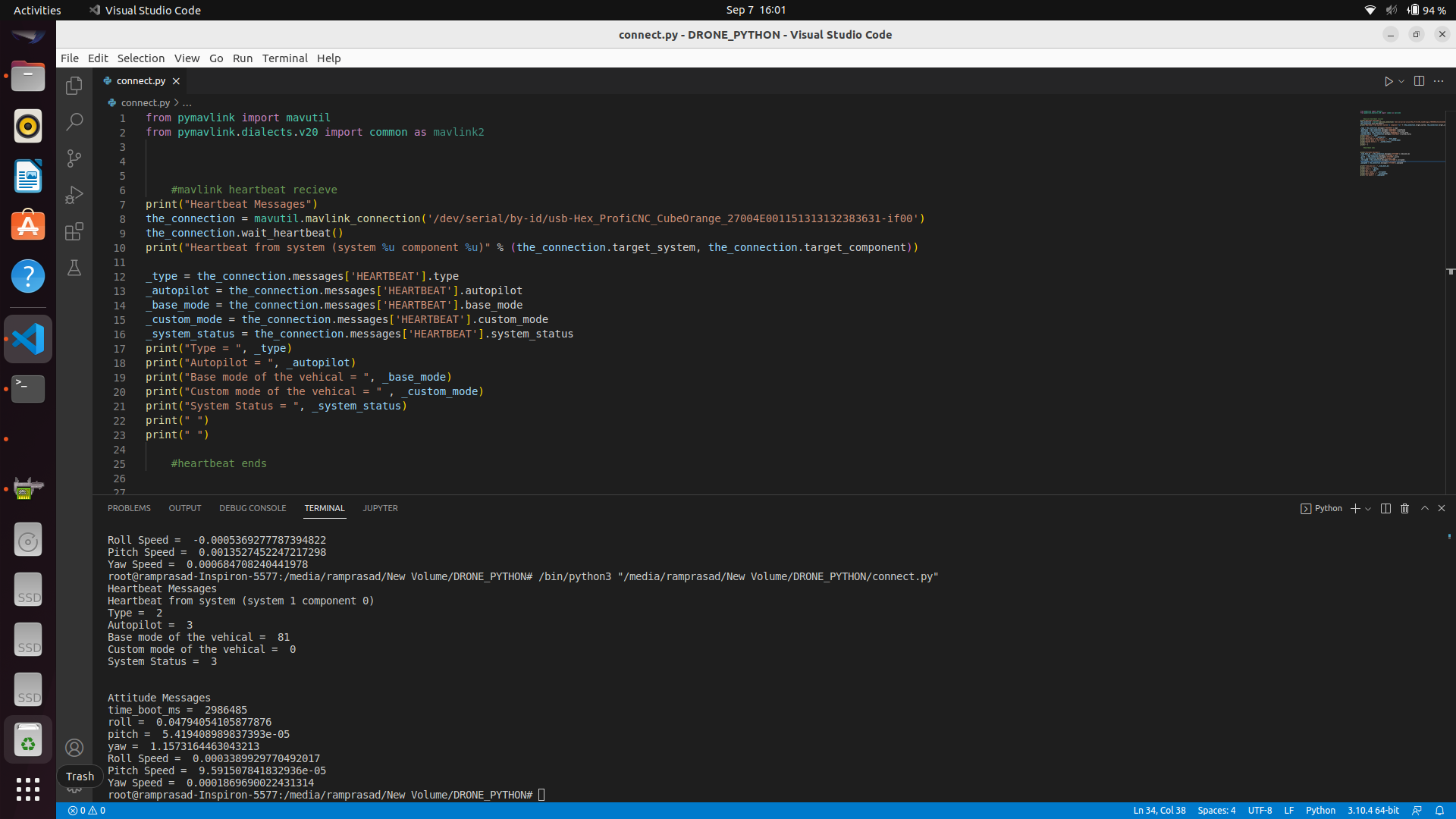Click Python language mode in status bar

coord(1320,811)
